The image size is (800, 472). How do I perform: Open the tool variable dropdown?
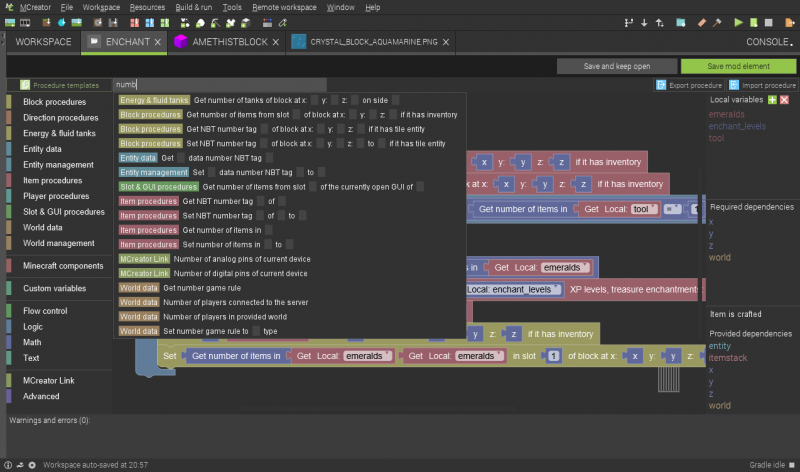(x=644, y=209)
